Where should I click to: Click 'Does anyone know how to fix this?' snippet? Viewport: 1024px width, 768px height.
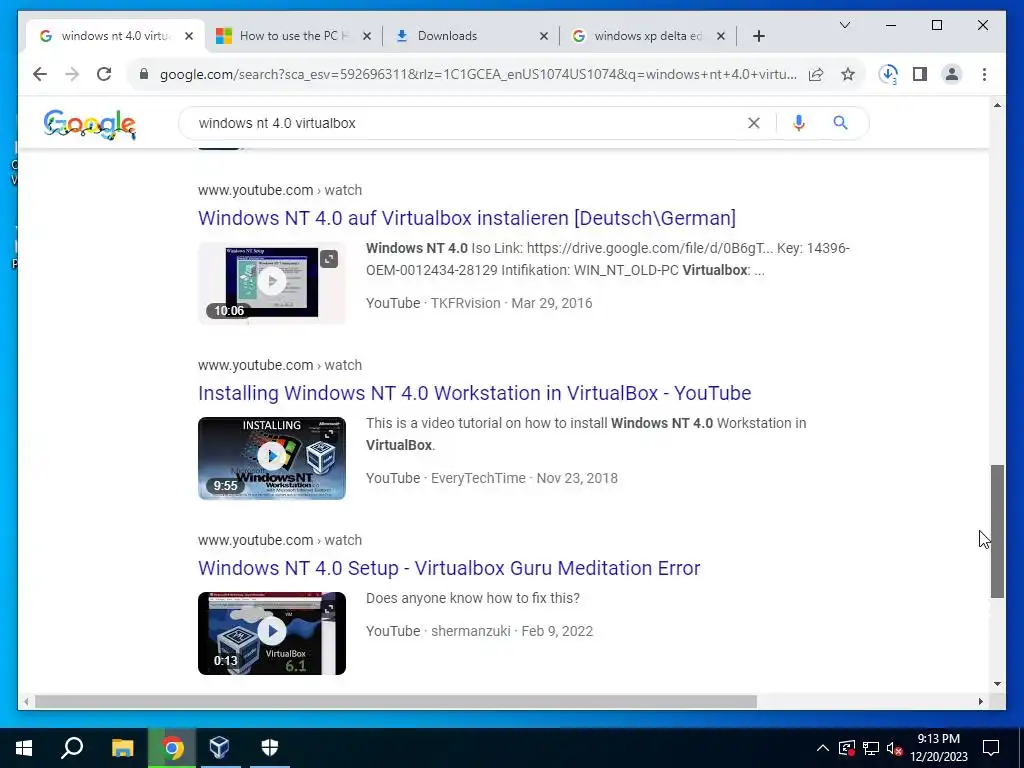472,598
